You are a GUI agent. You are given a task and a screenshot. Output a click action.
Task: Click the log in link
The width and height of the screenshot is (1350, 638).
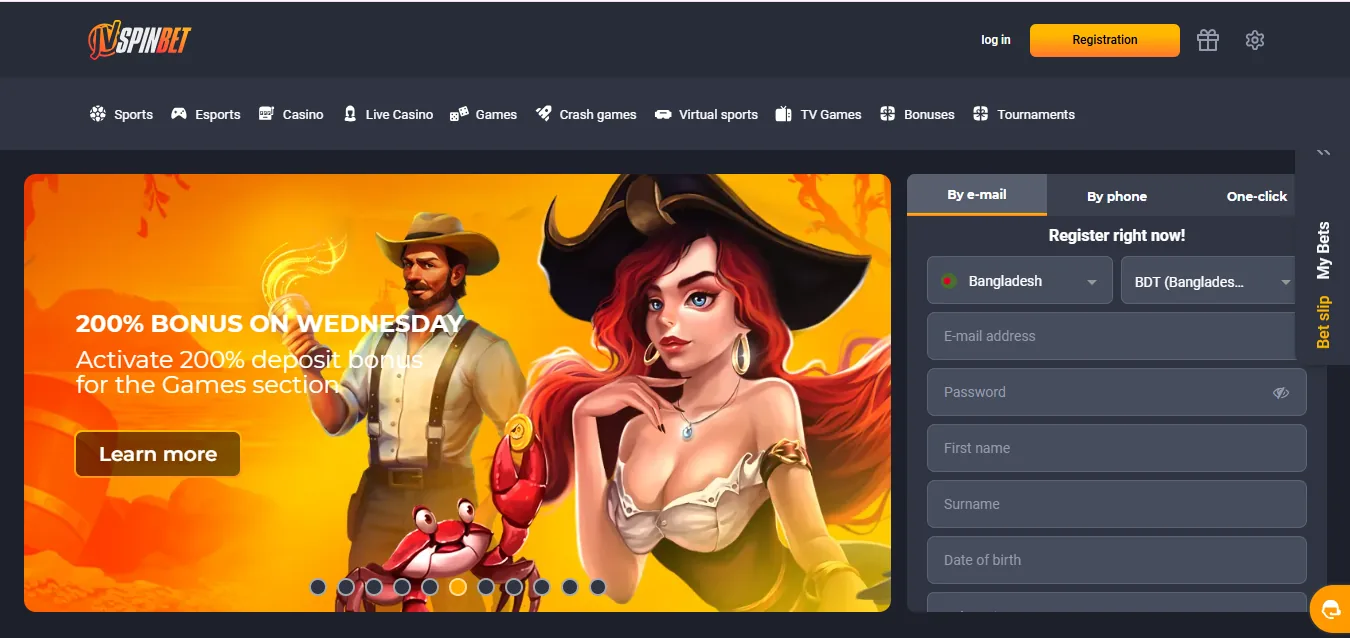coord(996,40)
